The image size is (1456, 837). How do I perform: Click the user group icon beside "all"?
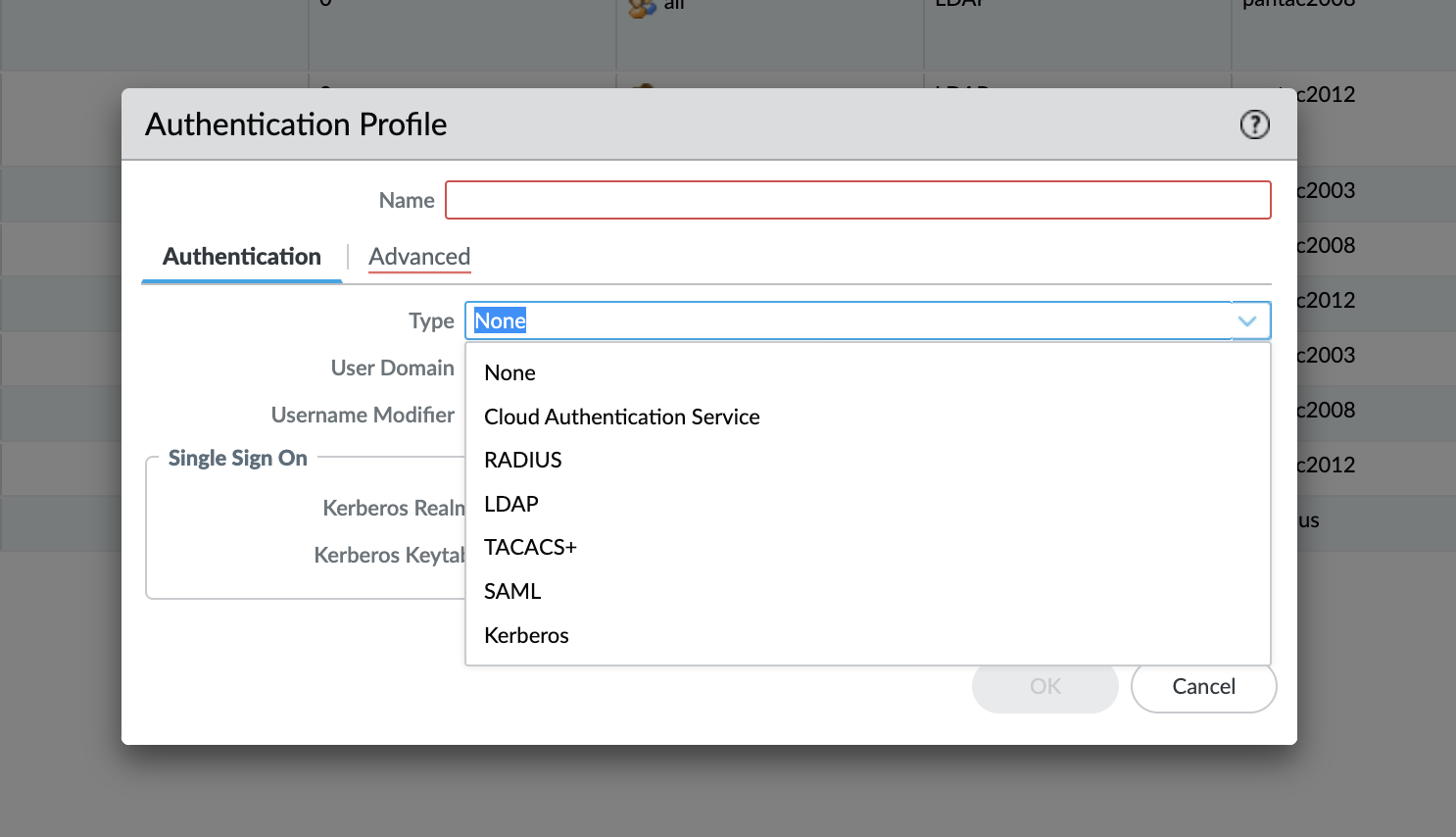pos(642,8)
